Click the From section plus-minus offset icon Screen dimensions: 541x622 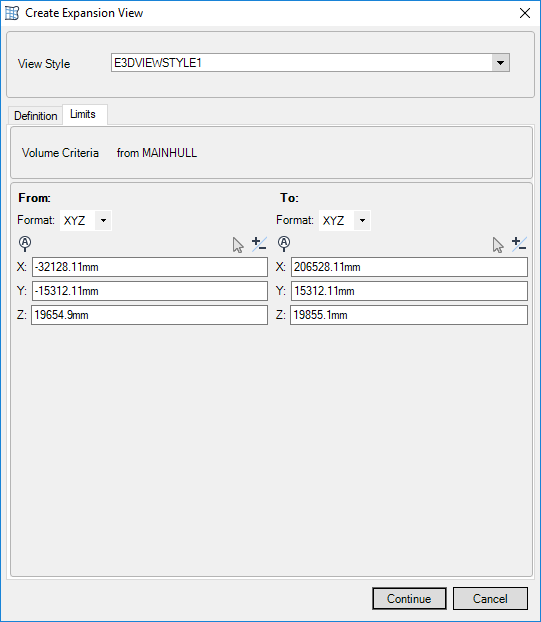click(259, 244)
